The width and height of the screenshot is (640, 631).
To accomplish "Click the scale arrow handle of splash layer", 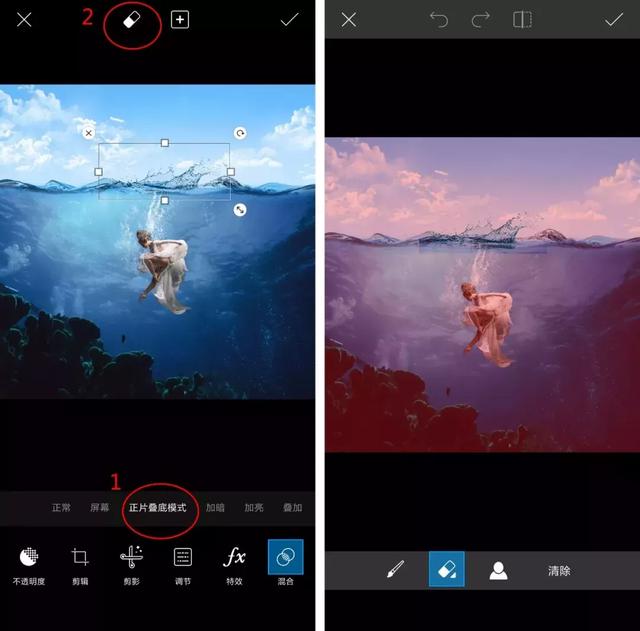I will [240, 210].
